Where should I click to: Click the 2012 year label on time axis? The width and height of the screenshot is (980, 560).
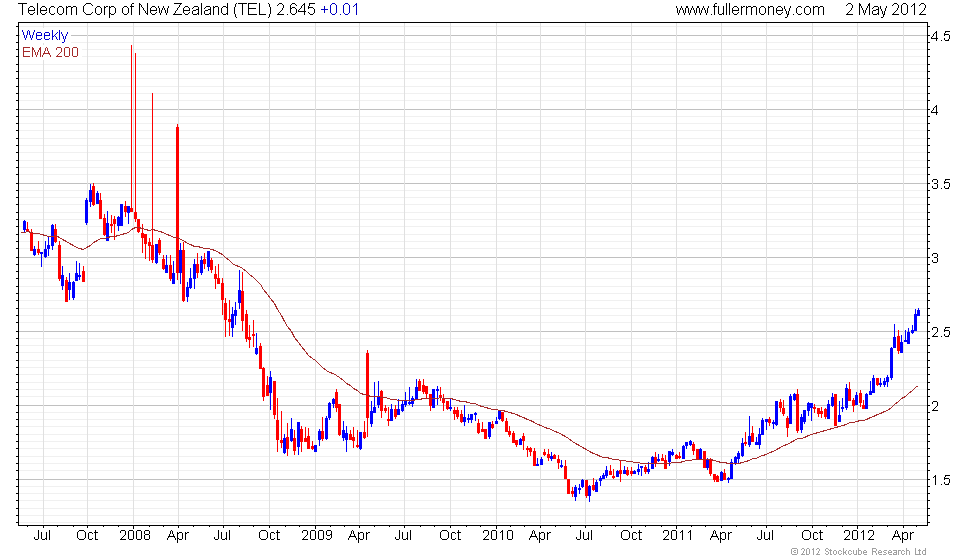click(x=859, y=535)
